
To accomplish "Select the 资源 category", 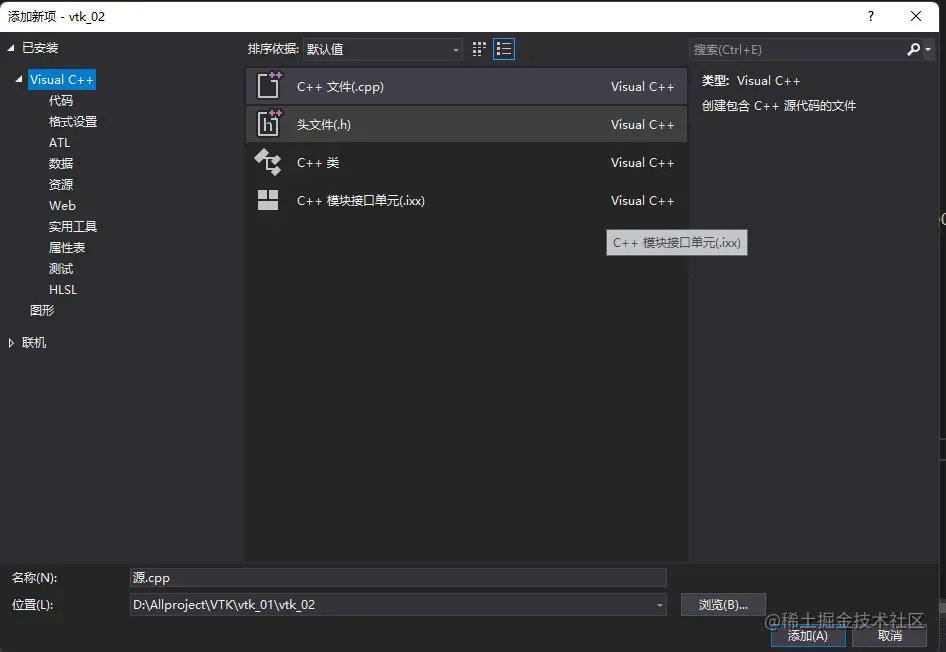I will pyautogui.click(x=60, y=185).
